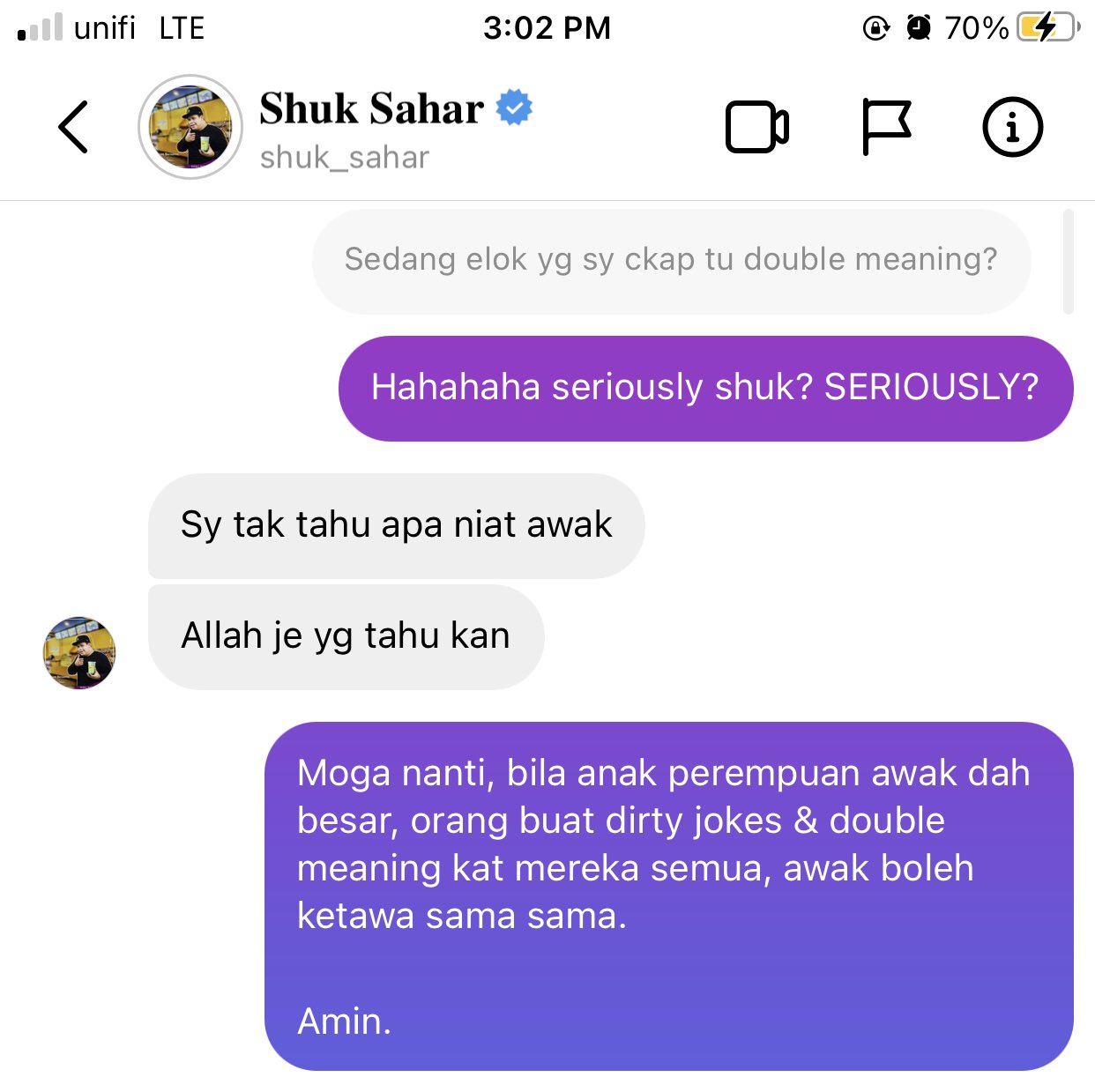The width and height of the screenshot is (1095, 1092).
Task: Select the long 'Moga nanti' purple message
Action: tap(668, 896)
